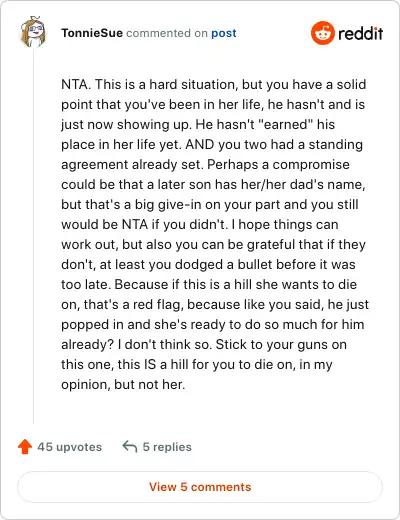Follow the blue "post" link
The height and width of the screenshot is (520, 400).
(x=224, y=33)
